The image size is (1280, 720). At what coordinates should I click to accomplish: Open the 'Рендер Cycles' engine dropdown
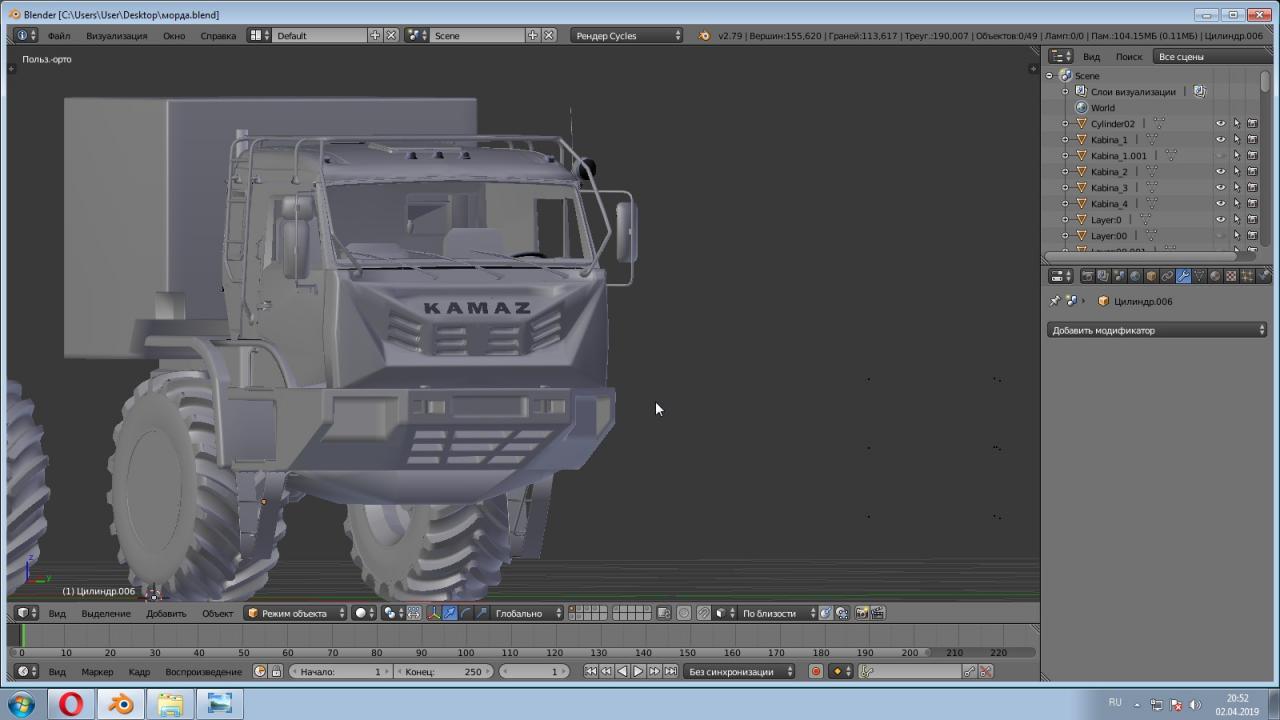(627, 36)
